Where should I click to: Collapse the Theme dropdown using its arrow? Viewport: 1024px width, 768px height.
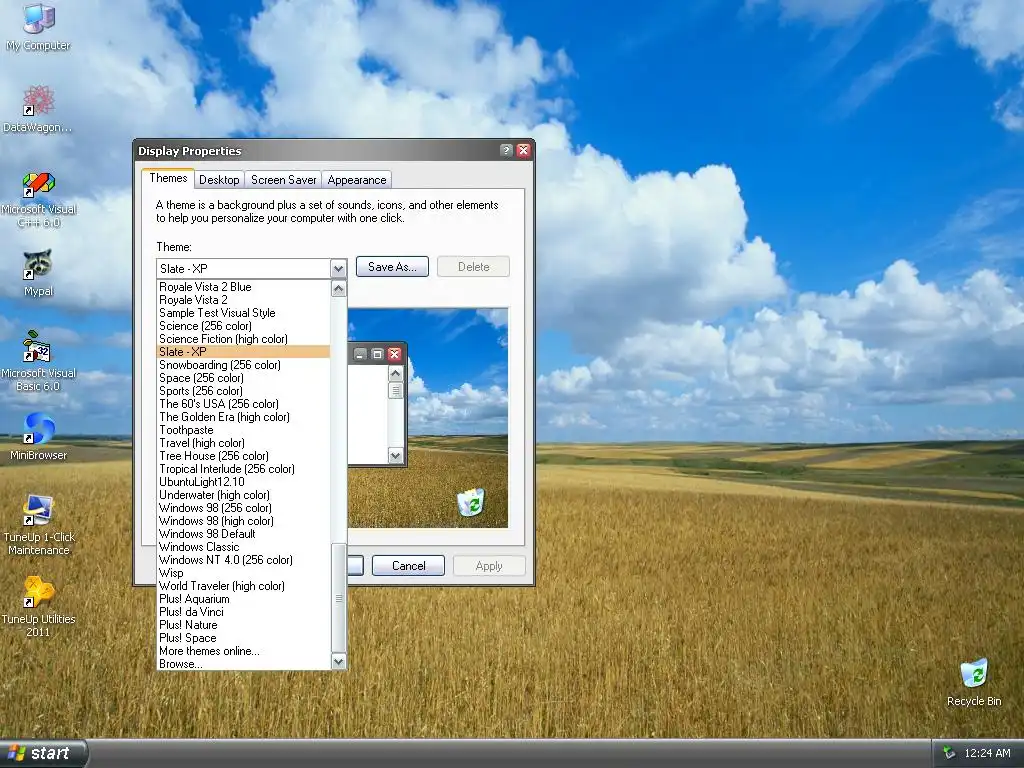point(338,268)
